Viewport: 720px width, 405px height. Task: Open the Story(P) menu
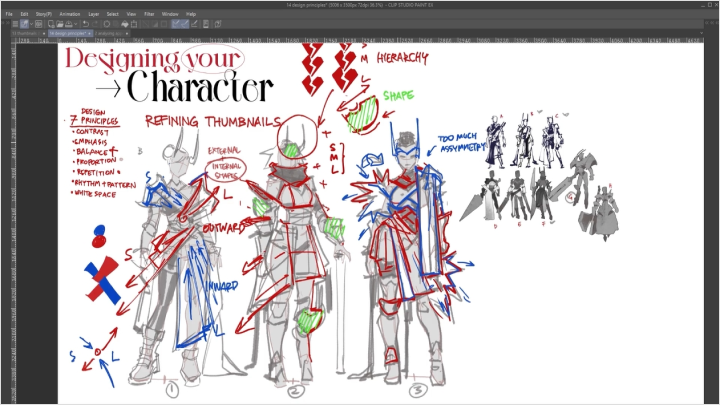pos(44,14)
